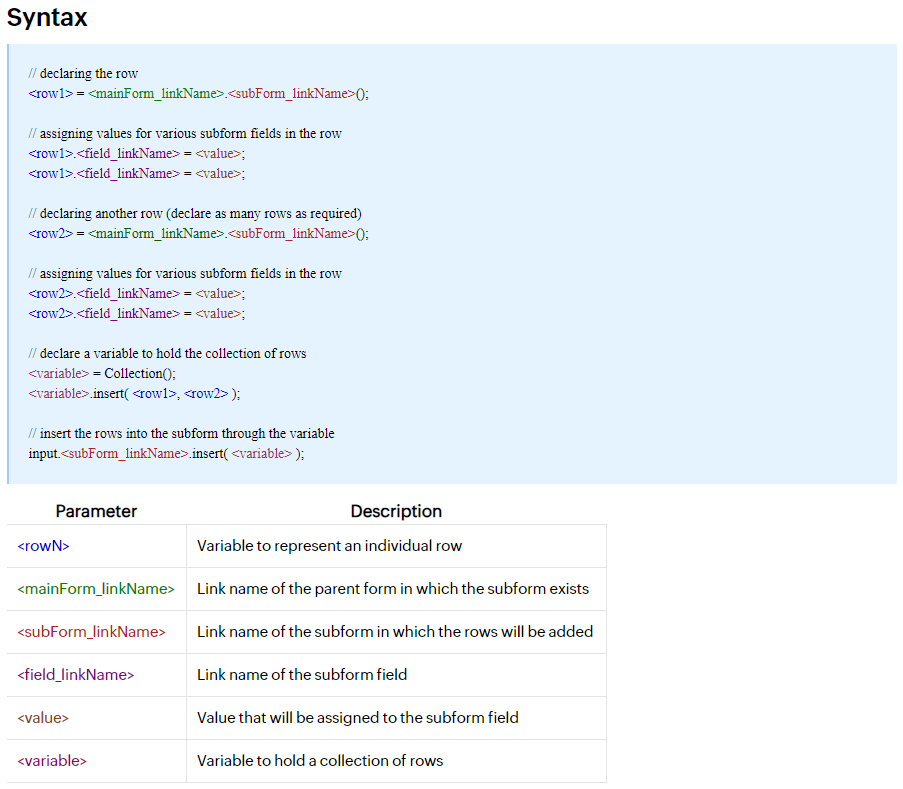Click the Parameter column header
The image size is (903, 789).
96,511
